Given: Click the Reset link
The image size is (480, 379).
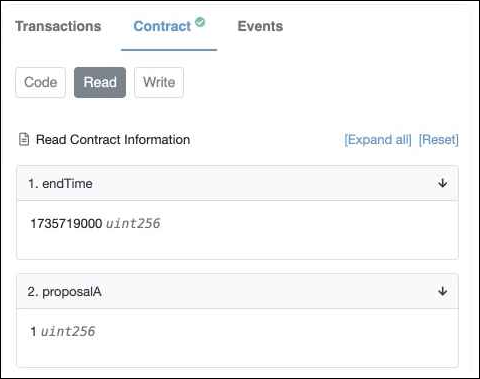Looking at the screenshot, I should [438, 140].
